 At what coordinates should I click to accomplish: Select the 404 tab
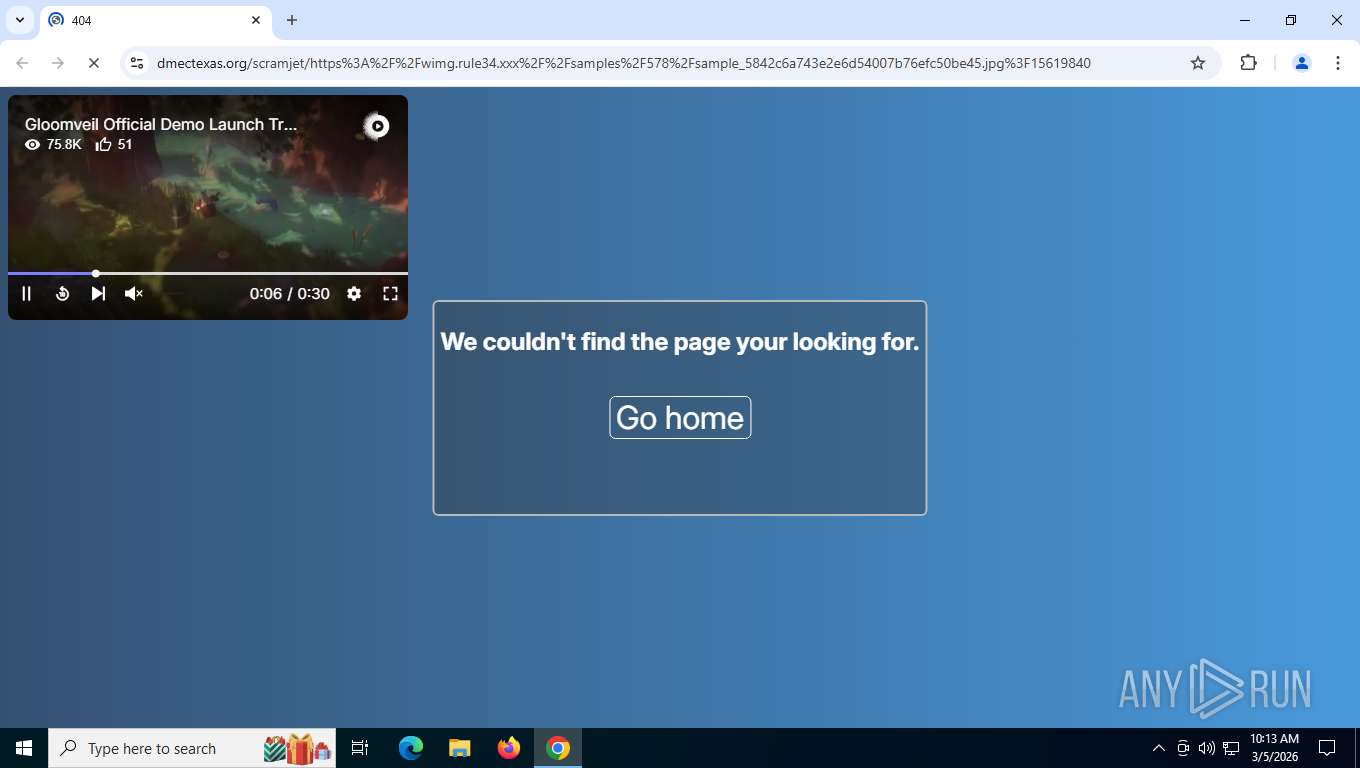pyautogui.click(x=155, y=20)
